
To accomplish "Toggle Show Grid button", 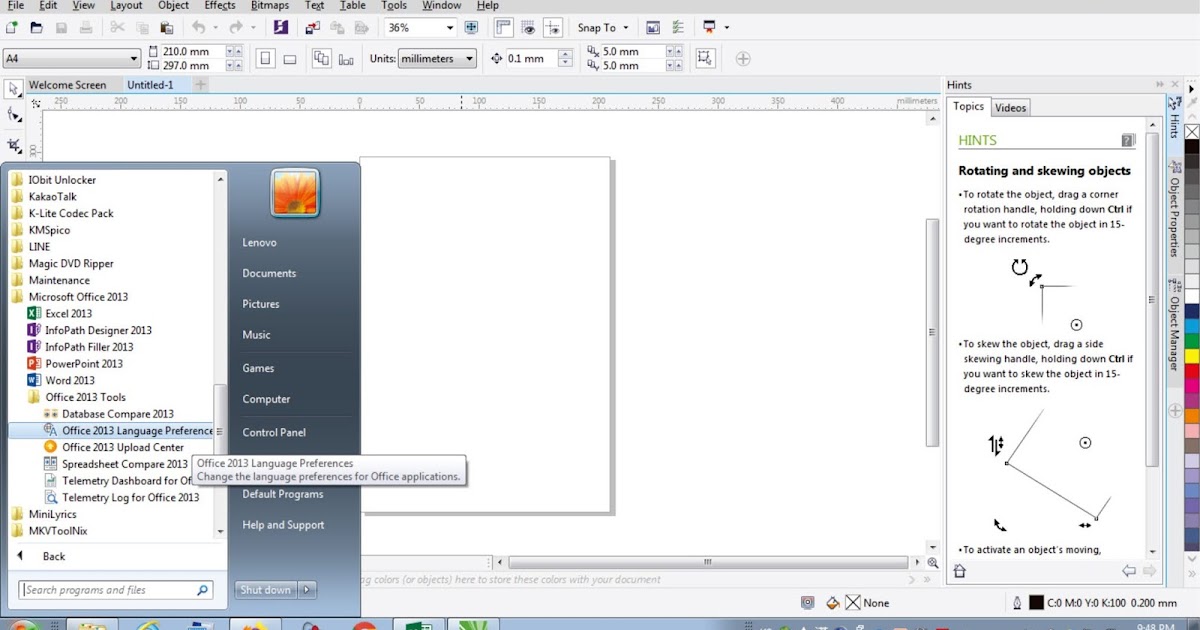I will pyautogui.click(x=528, y=28).
